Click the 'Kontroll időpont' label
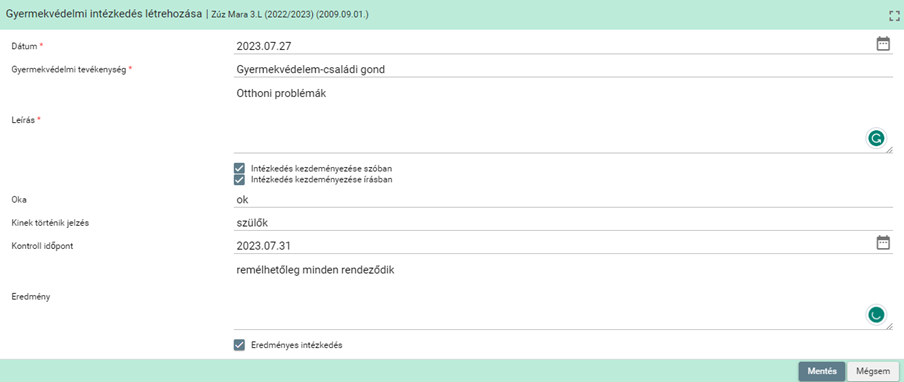 pos(43,245)
